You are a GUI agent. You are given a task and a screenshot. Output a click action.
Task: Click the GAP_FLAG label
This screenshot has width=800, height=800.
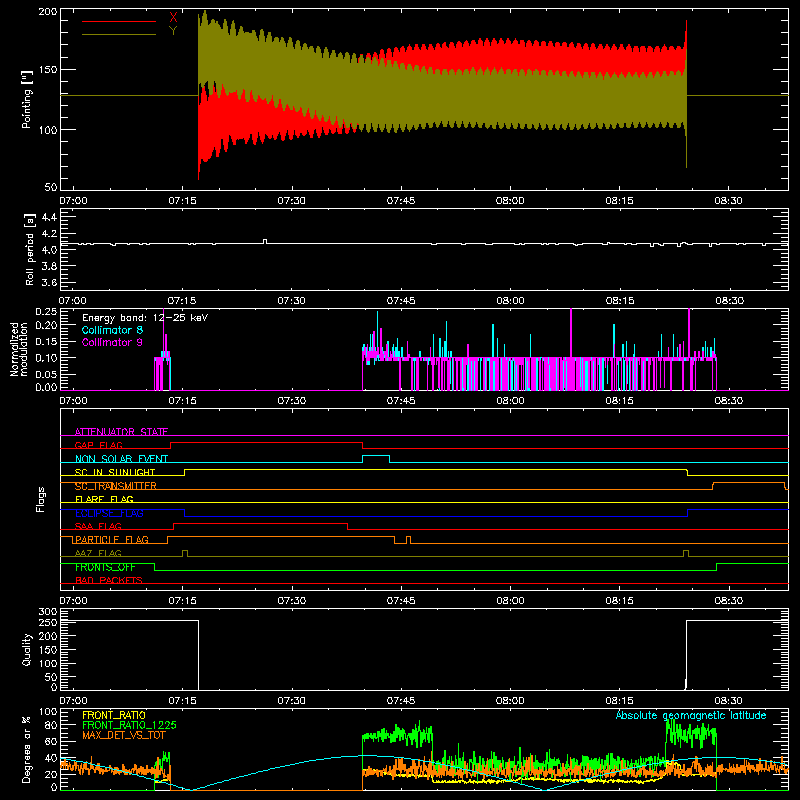98,445
